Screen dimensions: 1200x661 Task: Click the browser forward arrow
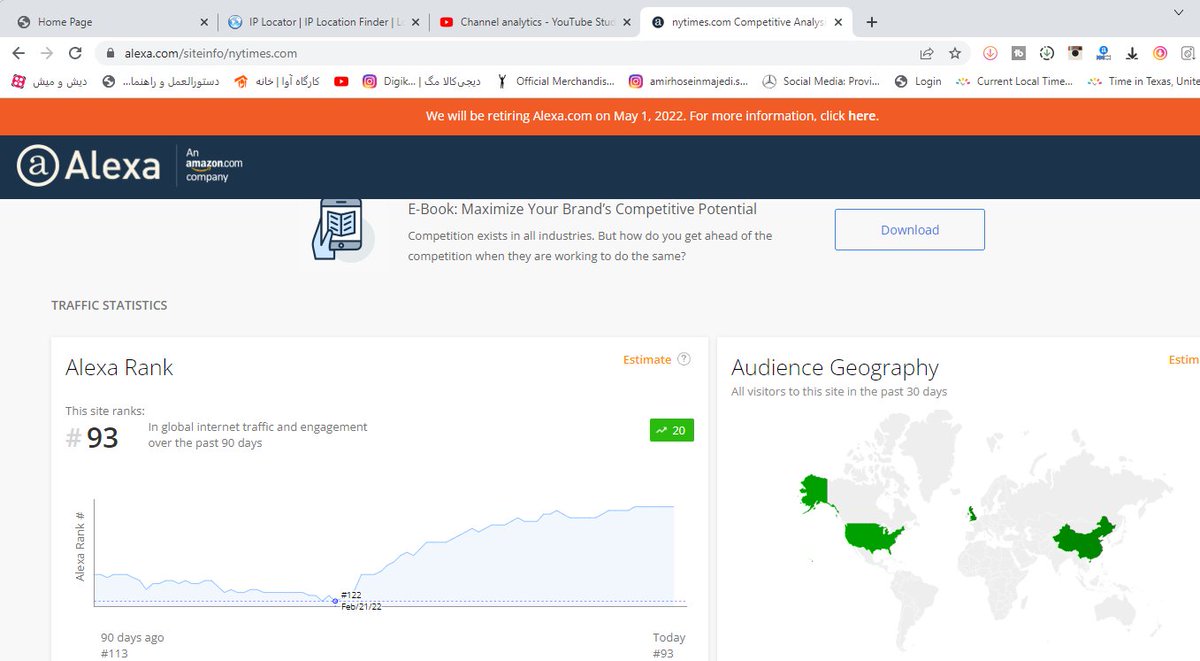click(x=46, y=53)
